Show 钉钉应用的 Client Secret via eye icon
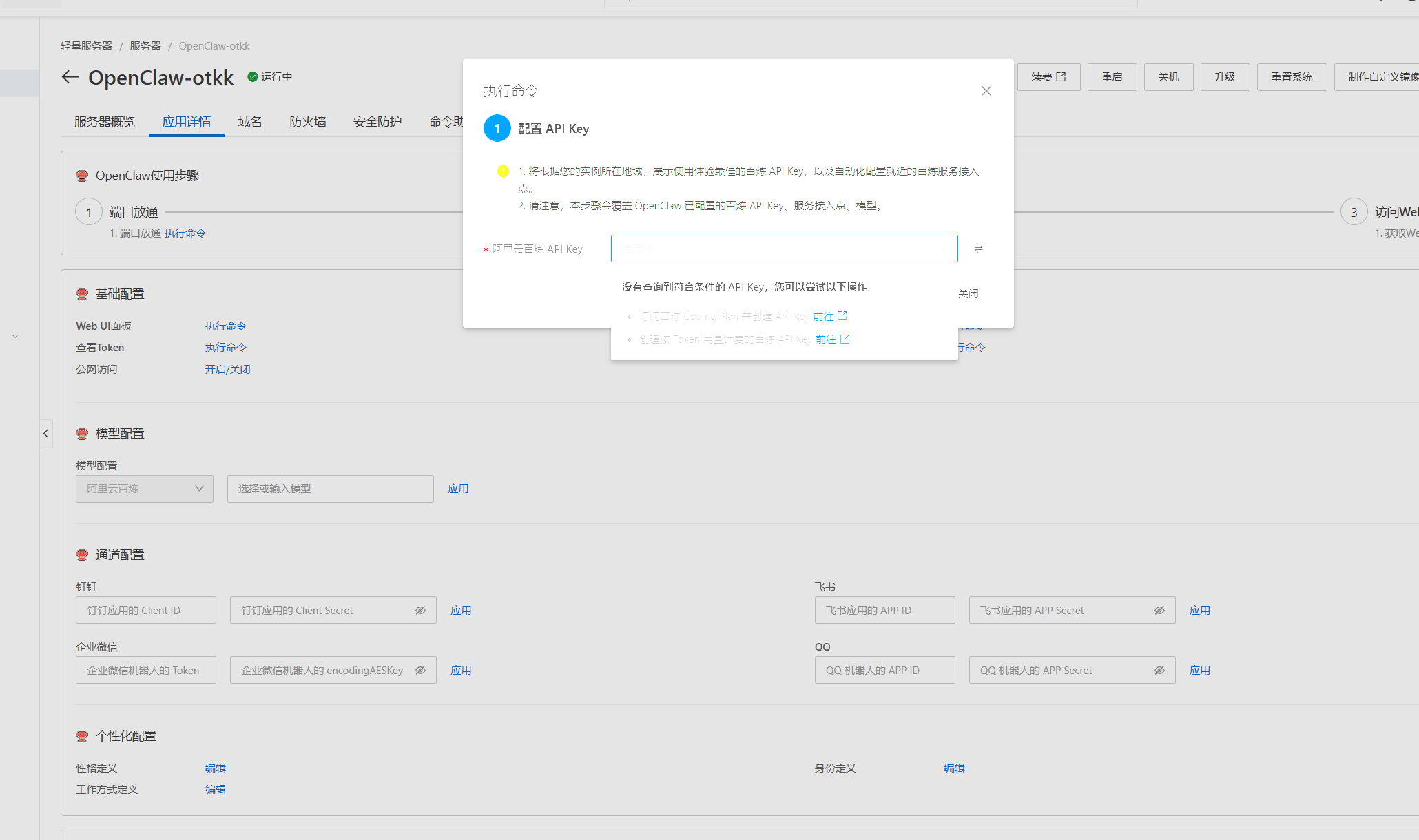This screenshot has height=840, width=1419. click(420, 610)
